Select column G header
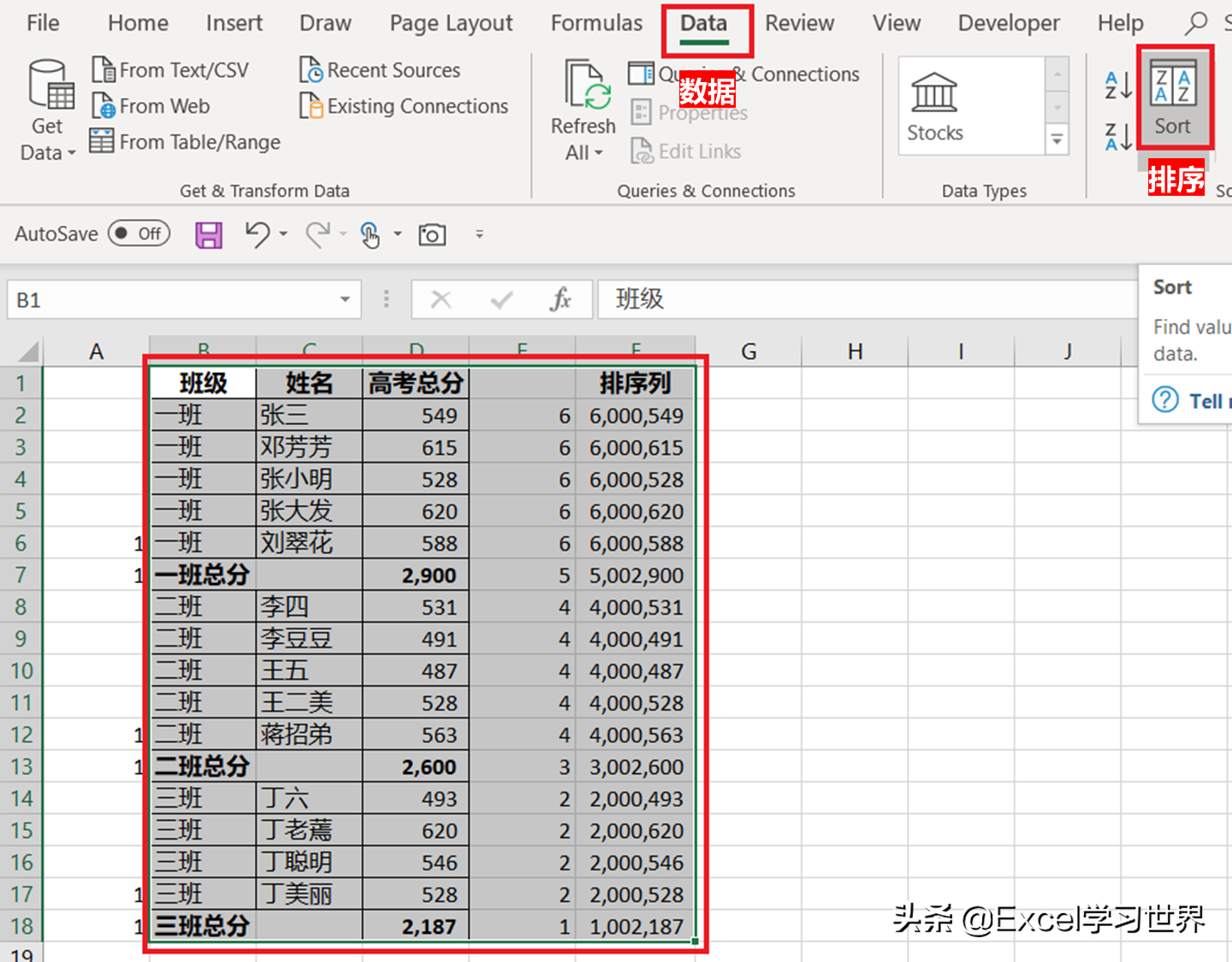Viewport: 1232px width, 962px height. [749, 351]
